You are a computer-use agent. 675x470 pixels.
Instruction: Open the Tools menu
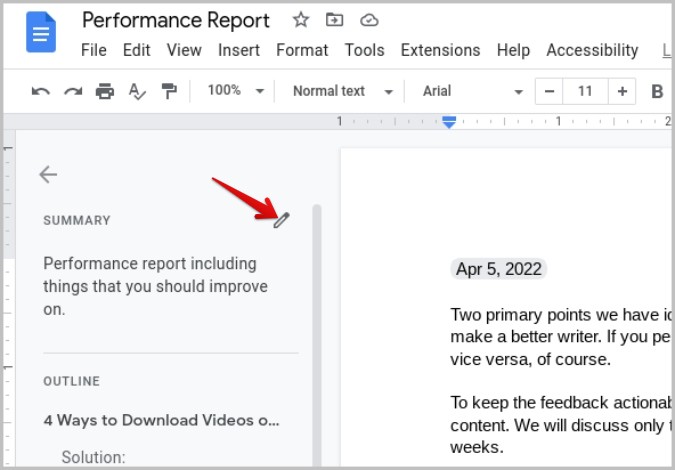(364, 50)
